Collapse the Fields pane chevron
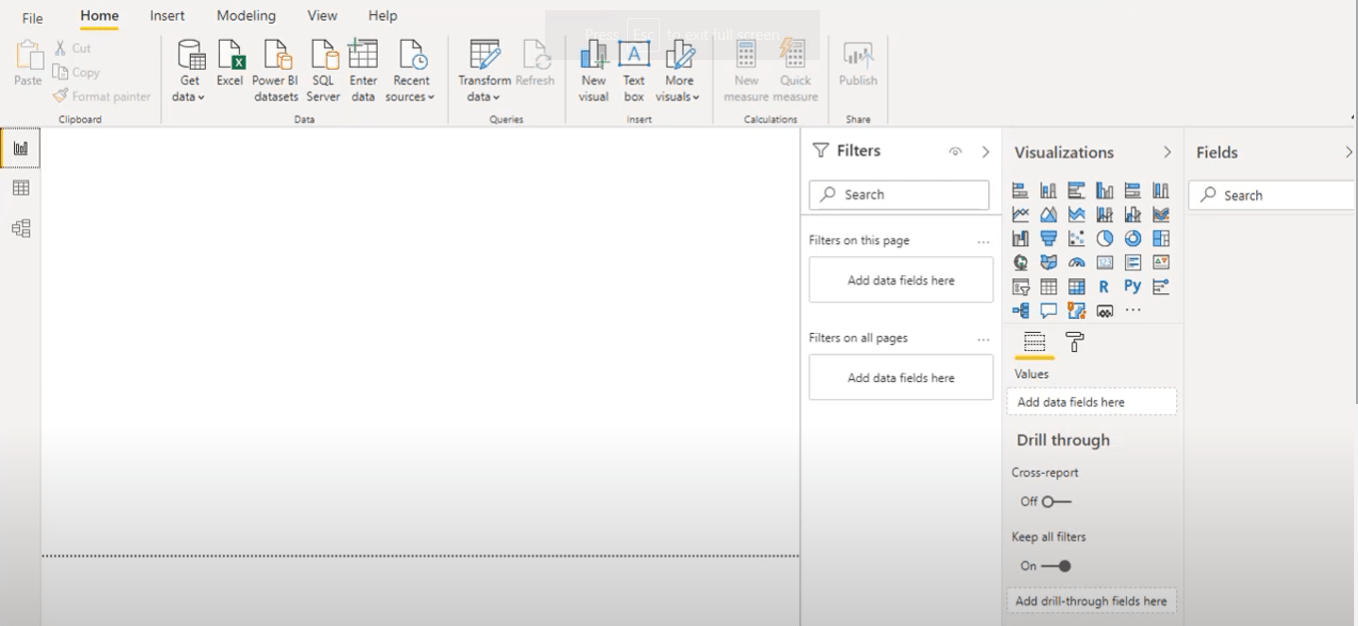The width and height of the screenshot is (1358, 626). 1348,152
